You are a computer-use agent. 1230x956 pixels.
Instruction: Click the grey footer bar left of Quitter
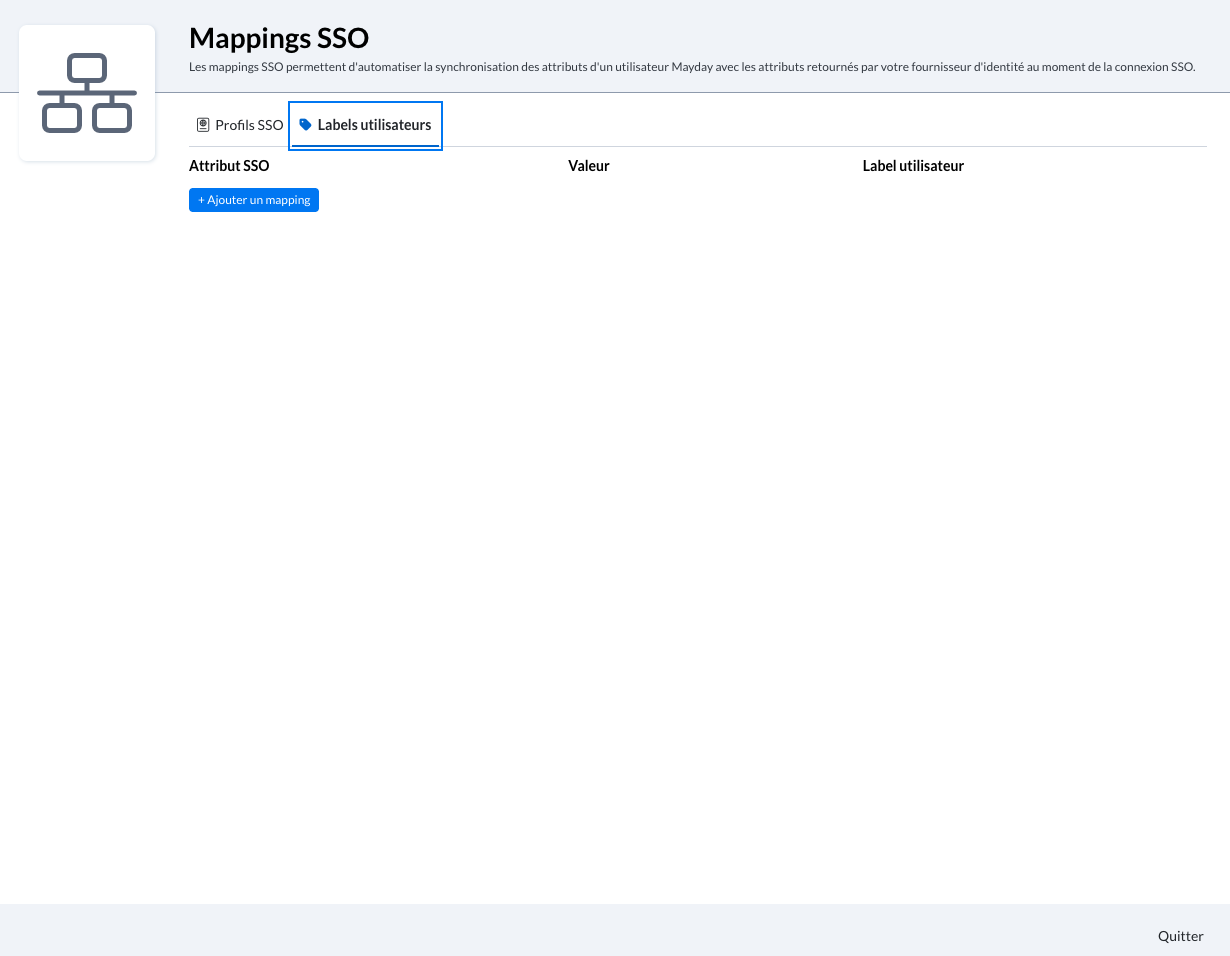(600, 931)
